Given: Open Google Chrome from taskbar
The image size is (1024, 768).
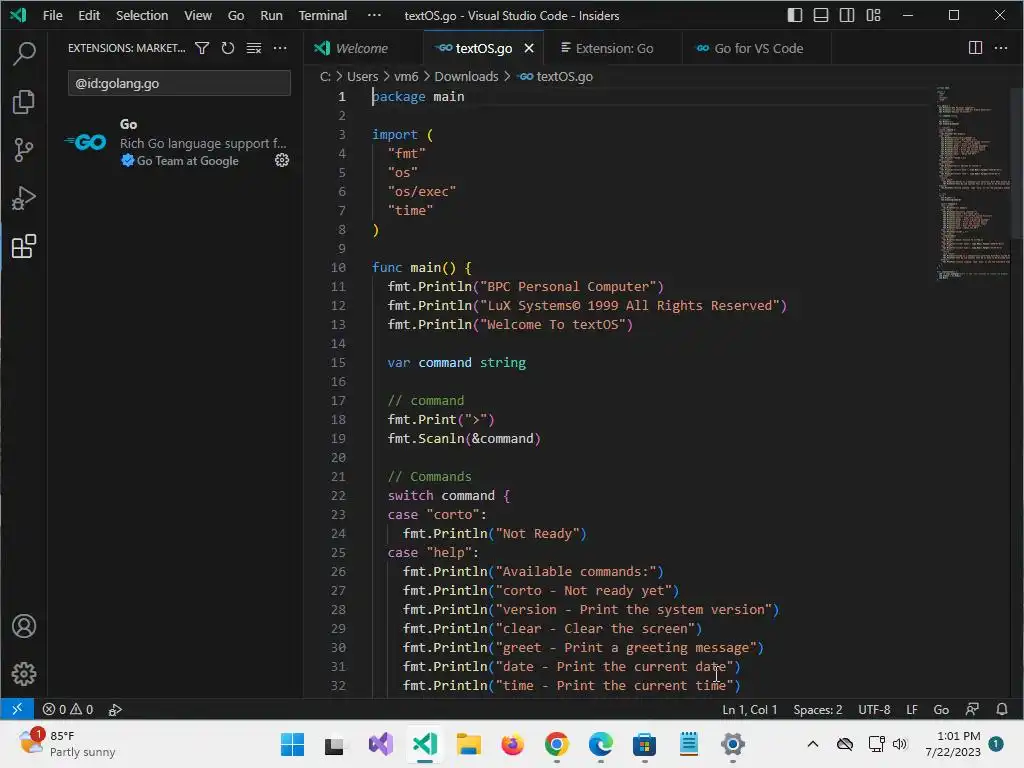Looking at the screenshot, I should pos(556,744).
